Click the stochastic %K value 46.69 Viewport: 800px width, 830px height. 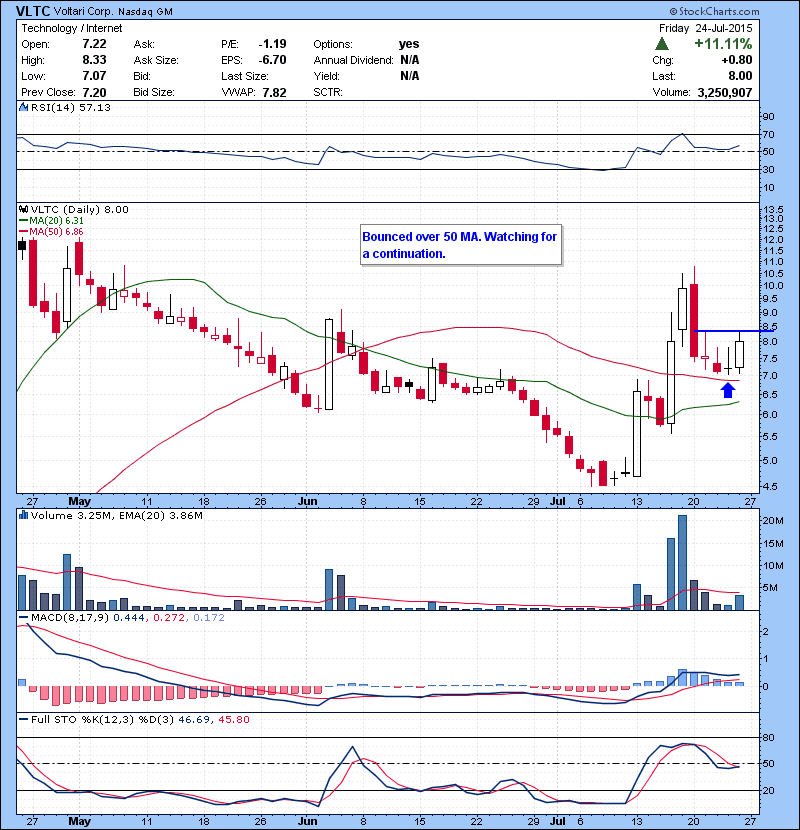coord(194,719)
